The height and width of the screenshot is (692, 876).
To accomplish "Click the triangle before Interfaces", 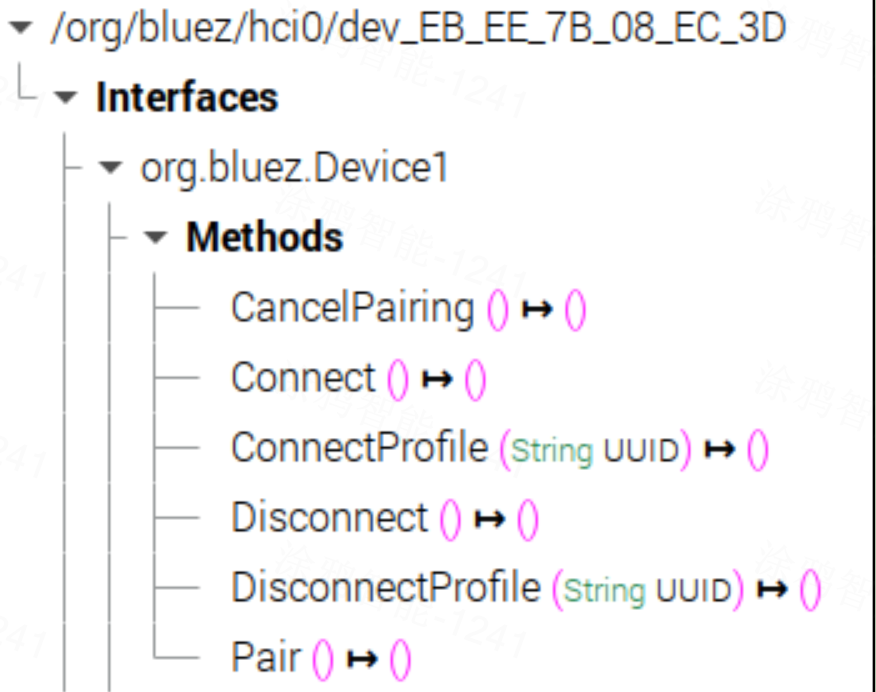I will click(63, 98).
